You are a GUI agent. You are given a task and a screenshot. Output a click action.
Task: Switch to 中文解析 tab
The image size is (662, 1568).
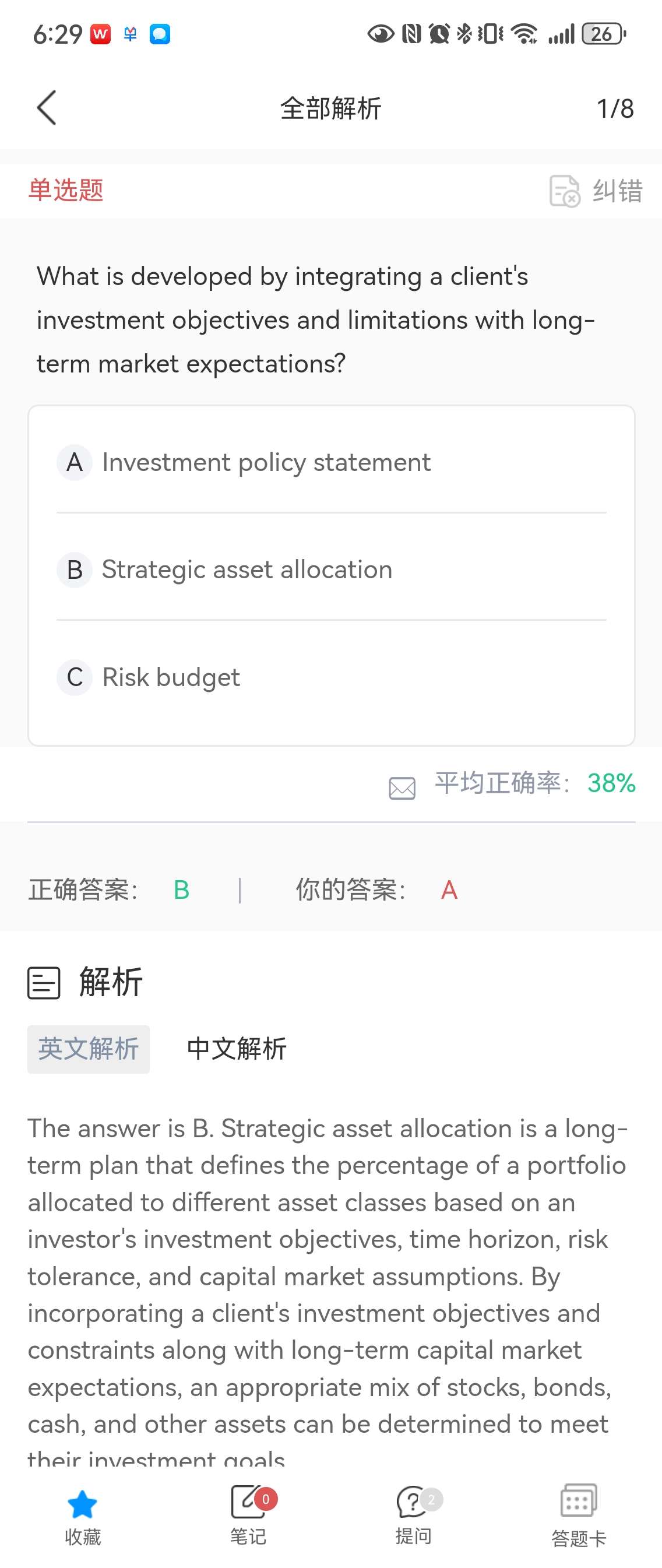(237, 1049)
